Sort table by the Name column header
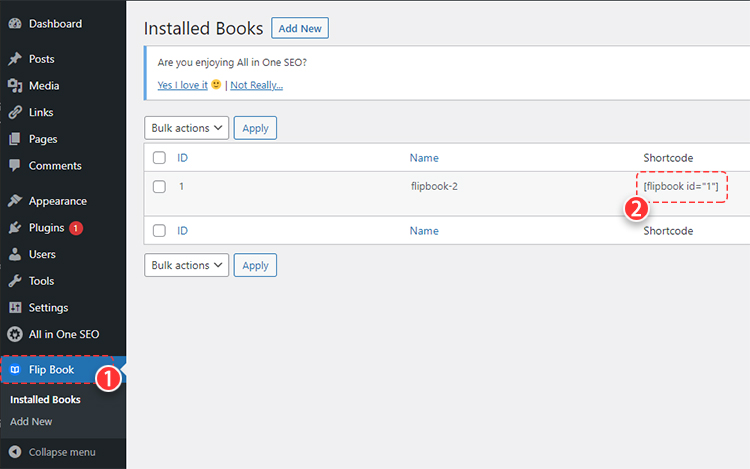The width and height of the screenshot is (750, 469). (424, 158)
